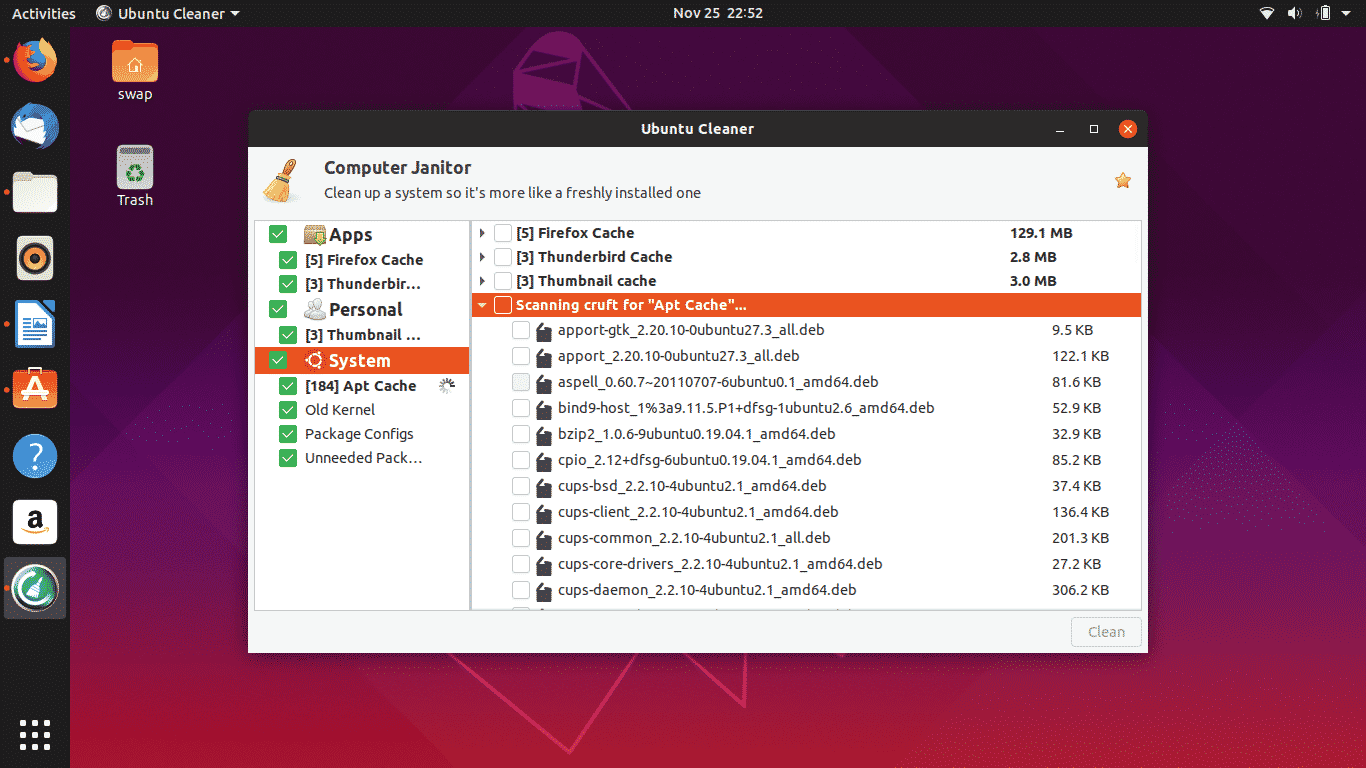Expand the Firefox Cache list
This screenshot has height=768, width=1366.
click(482, 232)
